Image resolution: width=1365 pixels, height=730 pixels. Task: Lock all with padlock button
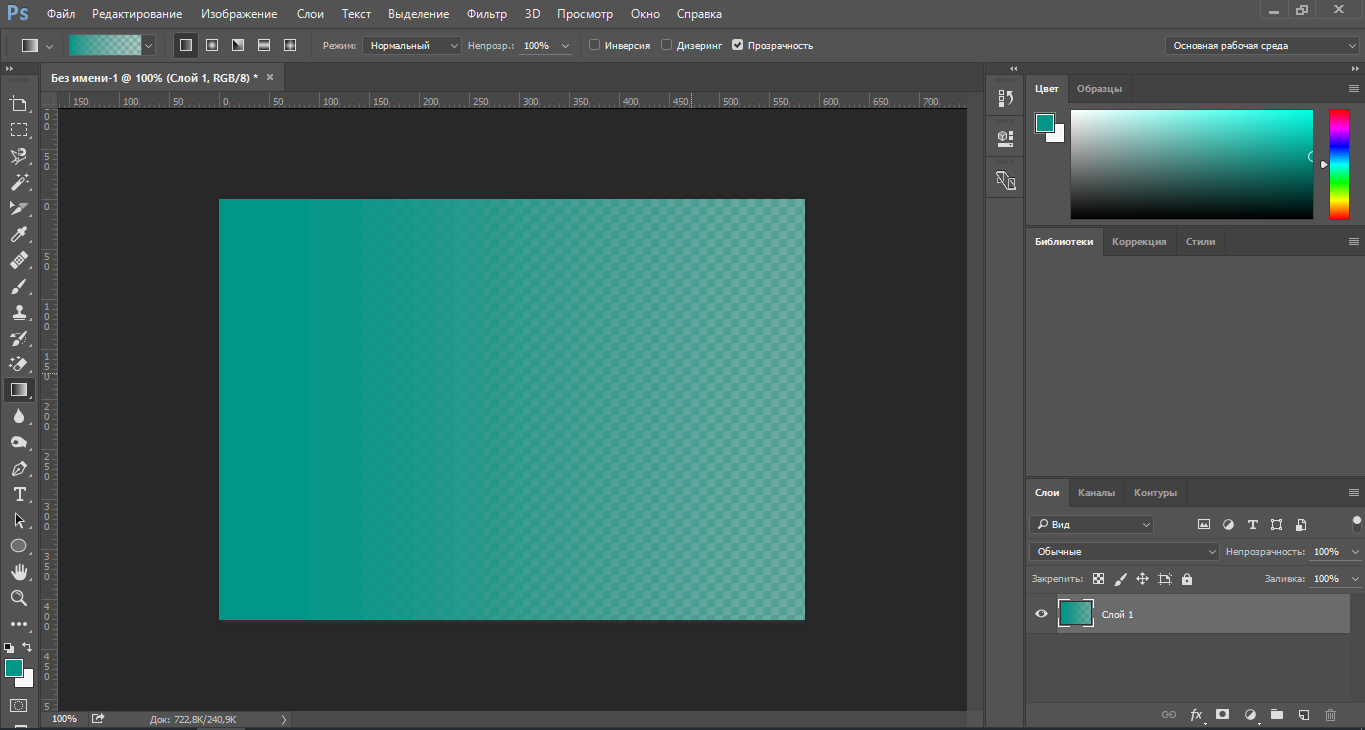pos(1187,579)
